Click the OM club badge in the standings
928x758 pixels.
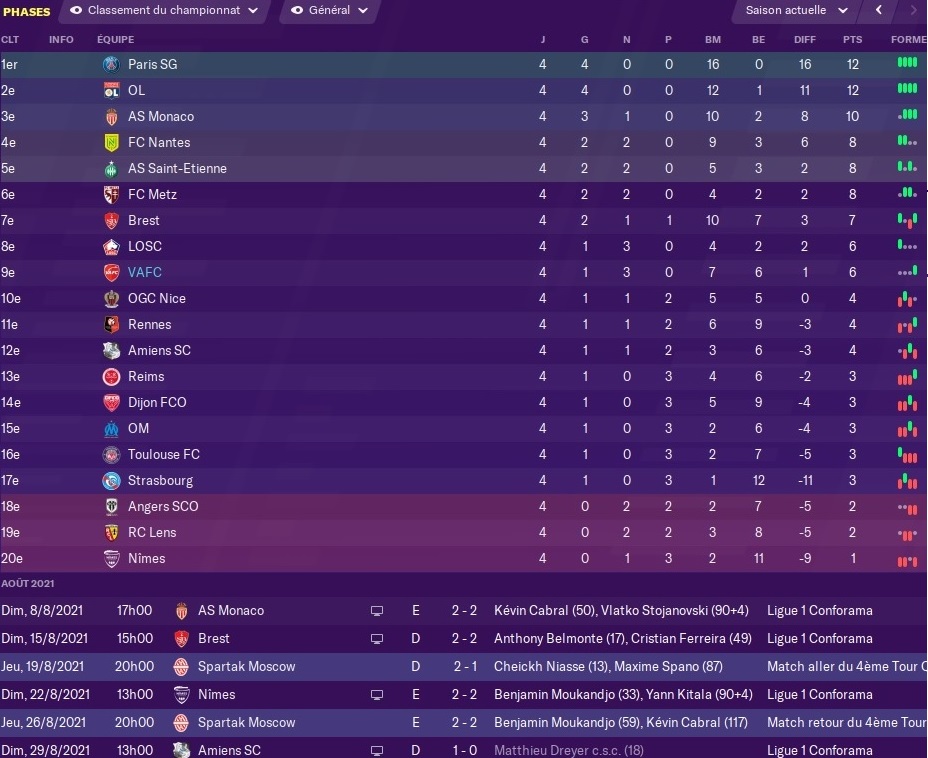tap(111, 429)
